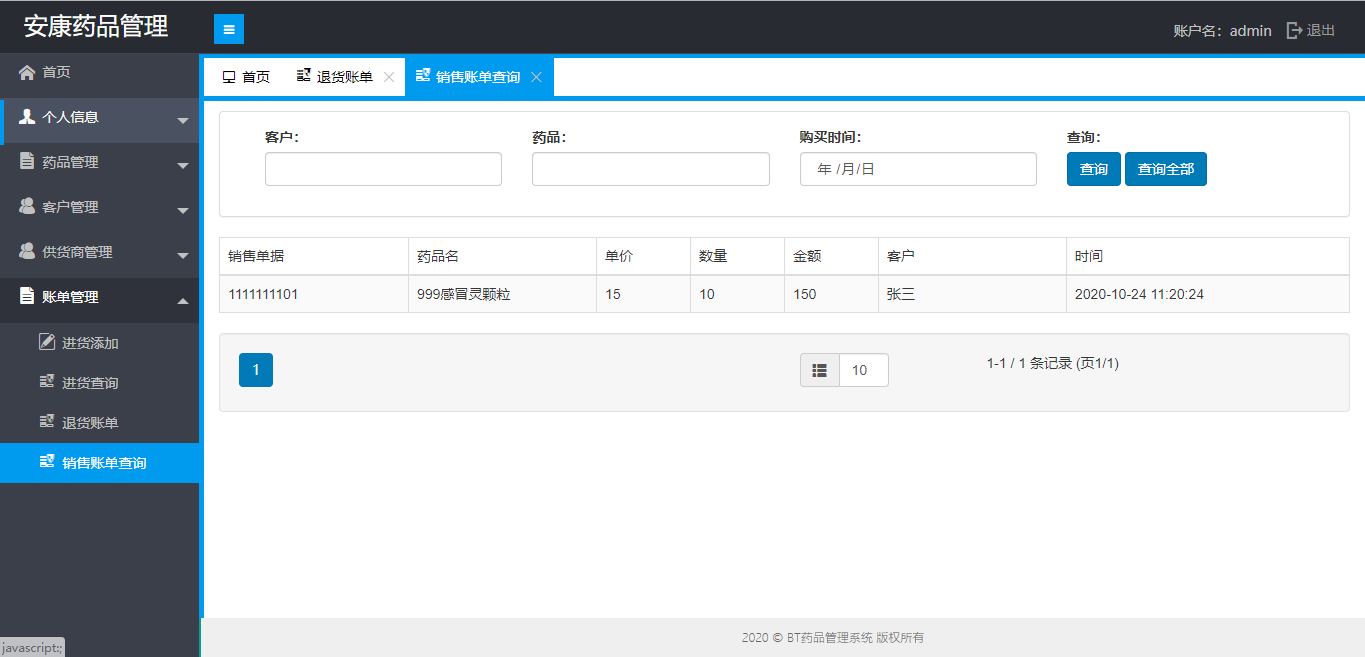Image resolution: width=1365 pixels, height=657 pixels.
Task: Click the edit icon beside 进货添加
Action: 47,342
